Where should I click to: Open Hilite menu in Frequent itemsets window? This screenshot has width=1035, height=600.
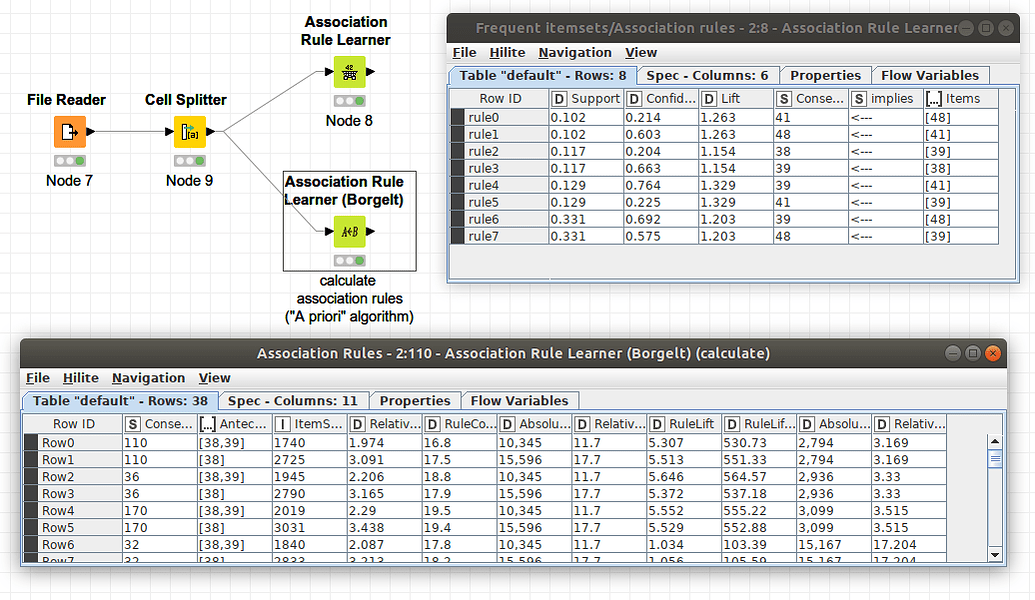(x=508, y=52)
